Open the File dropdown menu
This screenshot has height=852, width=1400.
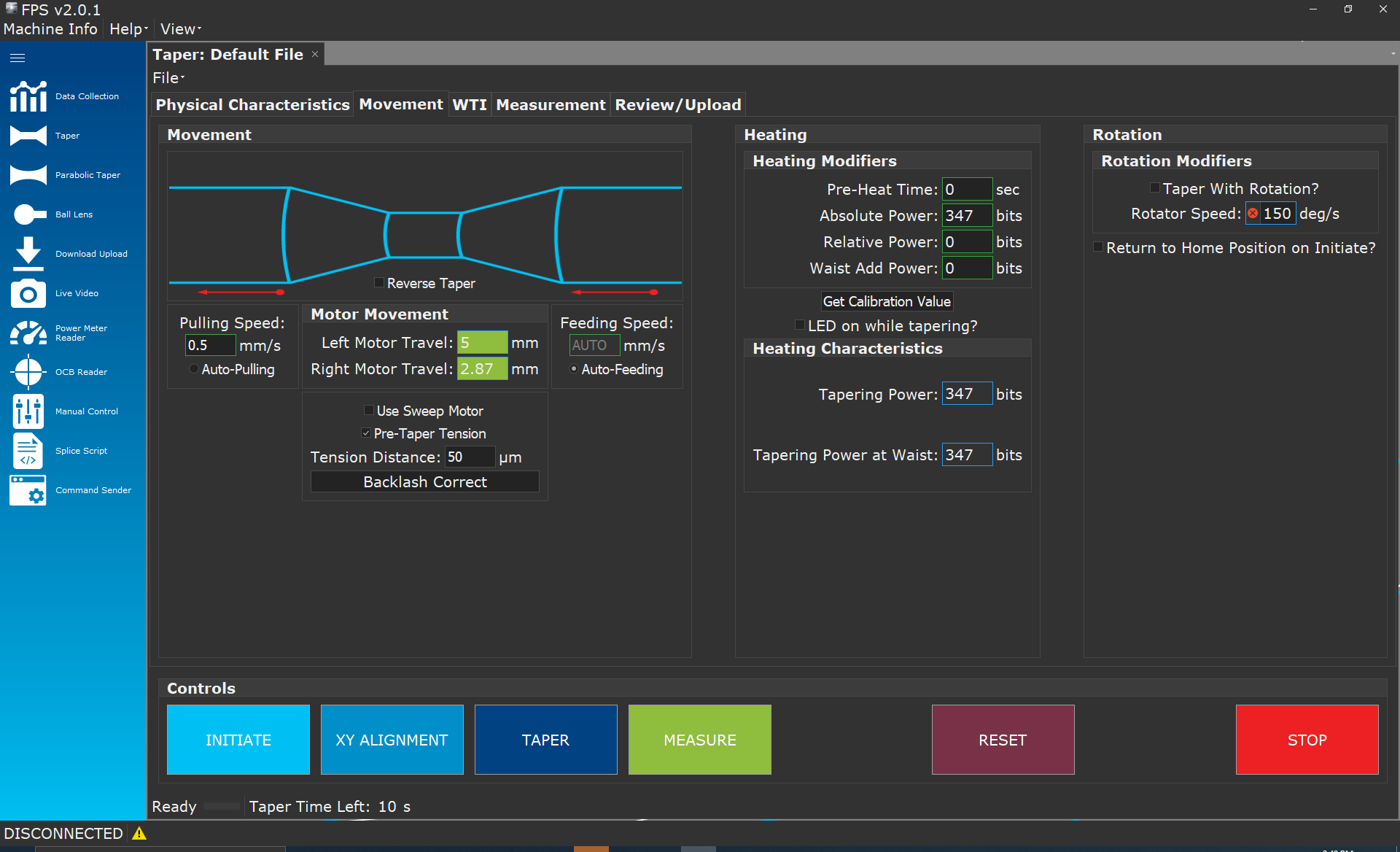pos(166,77)
